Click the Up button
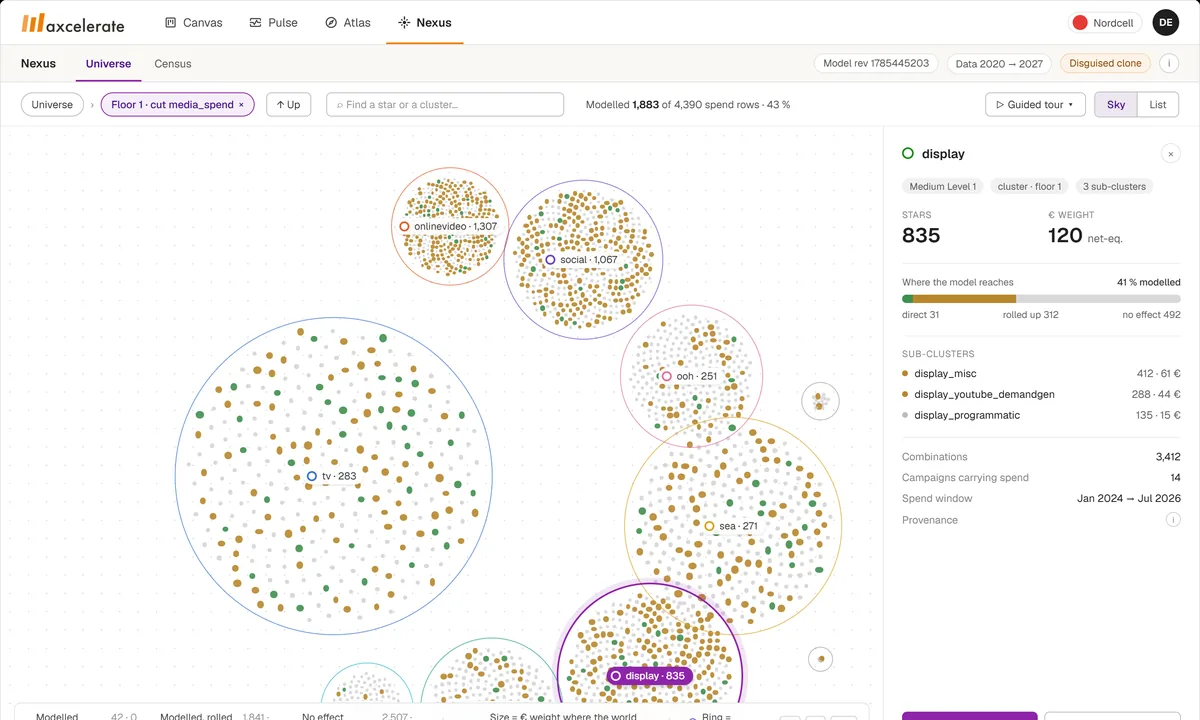Screen dimensions: 1200x720 coord(289,104)
